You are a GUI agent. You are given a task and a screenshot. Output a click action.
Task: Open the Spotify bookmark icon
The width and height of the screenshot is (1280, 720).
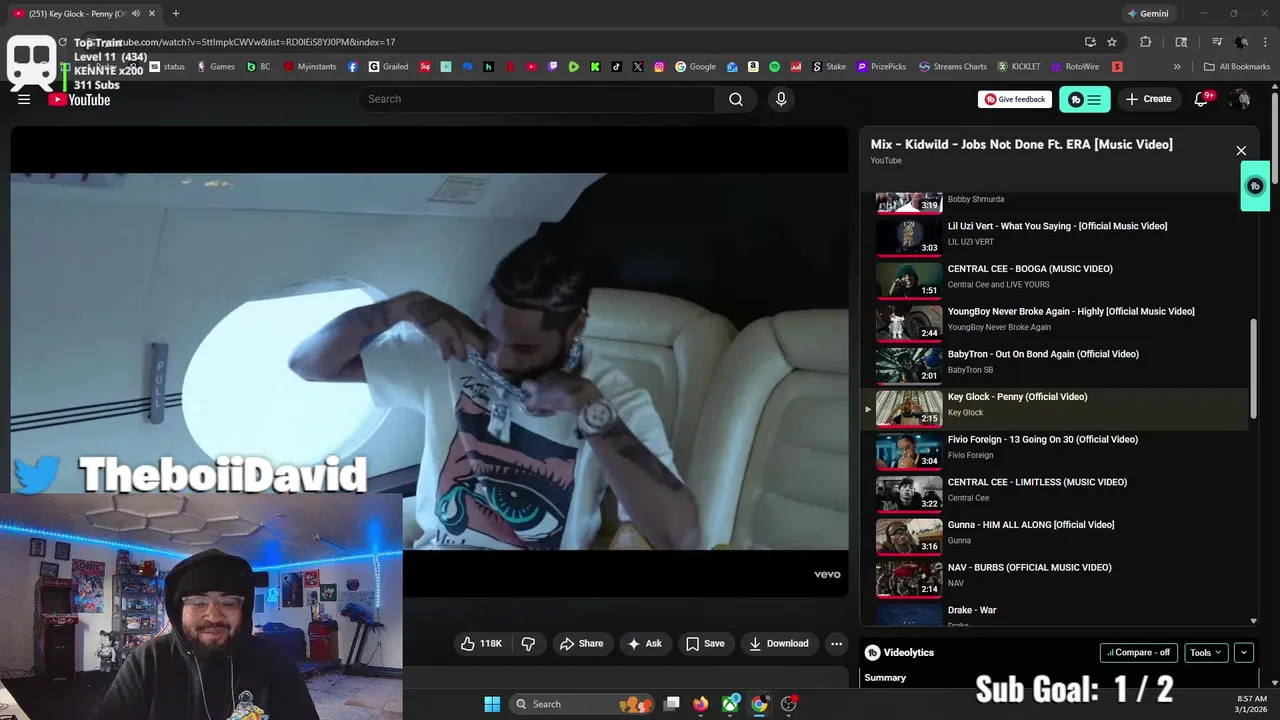coord(775,67)
